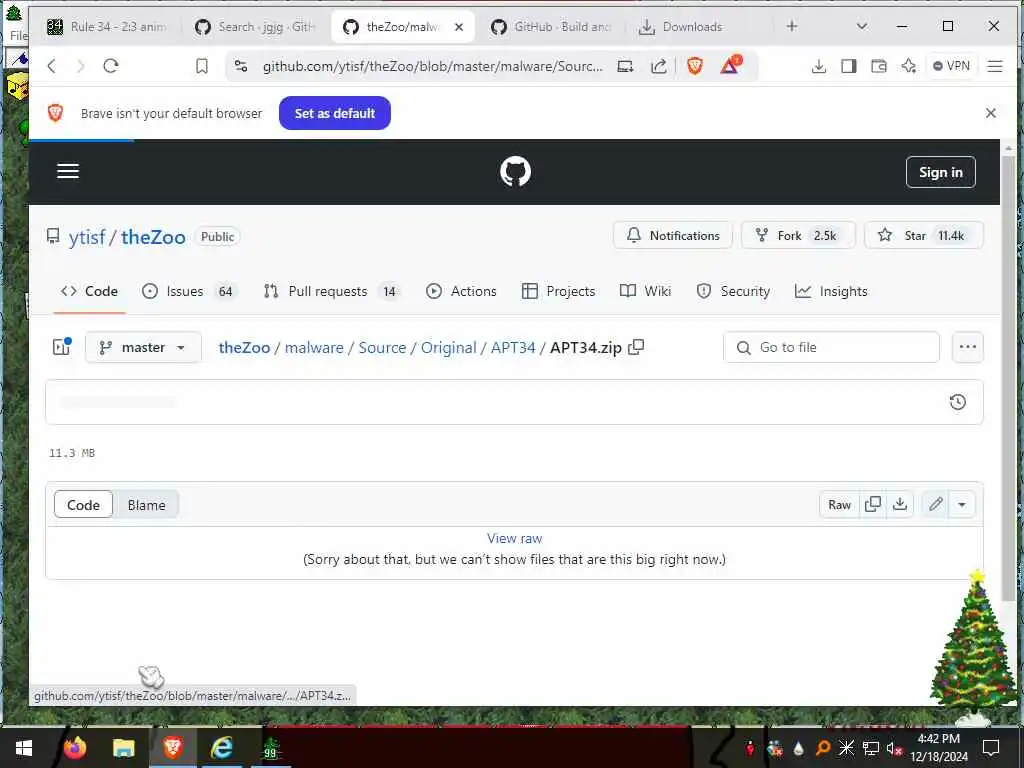Viewport: 1024px width, 768px height.
Task: Click the Notifications button
Action: coord(673,235)
